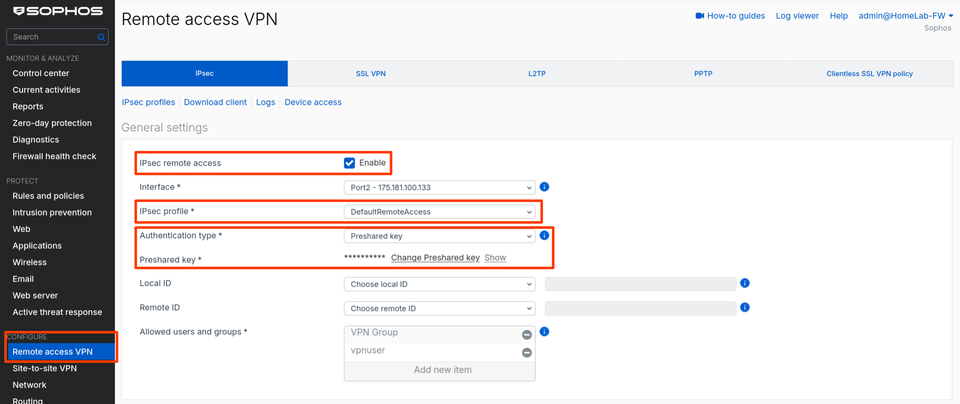Click the info icon for Local ID
The height and width of the screenshot is (404, 960).
(745, 283)
